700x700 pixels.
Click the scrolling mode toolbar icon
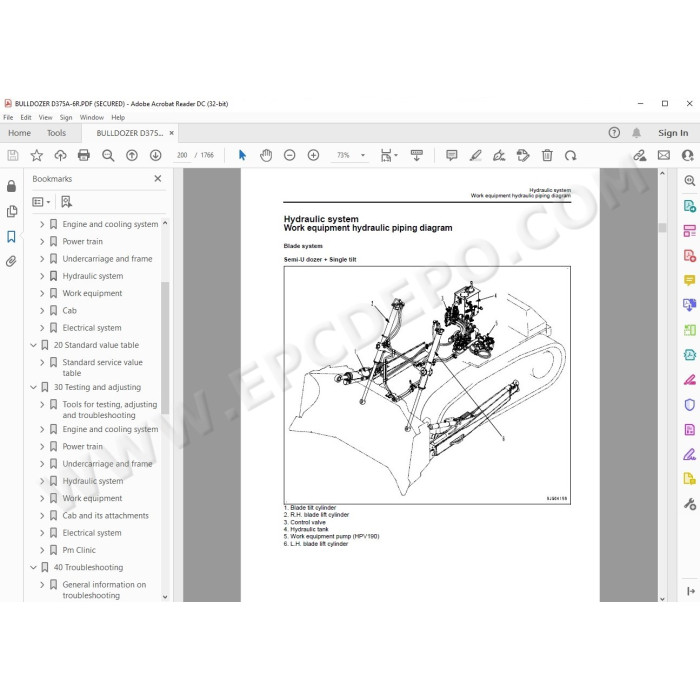pyautogui.click(x=417, y=155)
